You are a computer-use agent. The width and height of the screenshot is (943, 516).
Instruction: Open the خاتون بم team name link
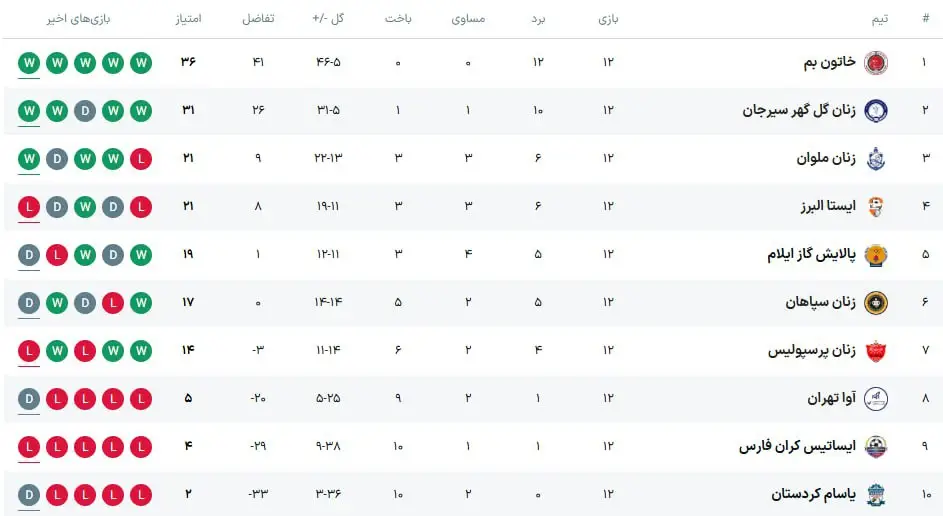[830, 62]
